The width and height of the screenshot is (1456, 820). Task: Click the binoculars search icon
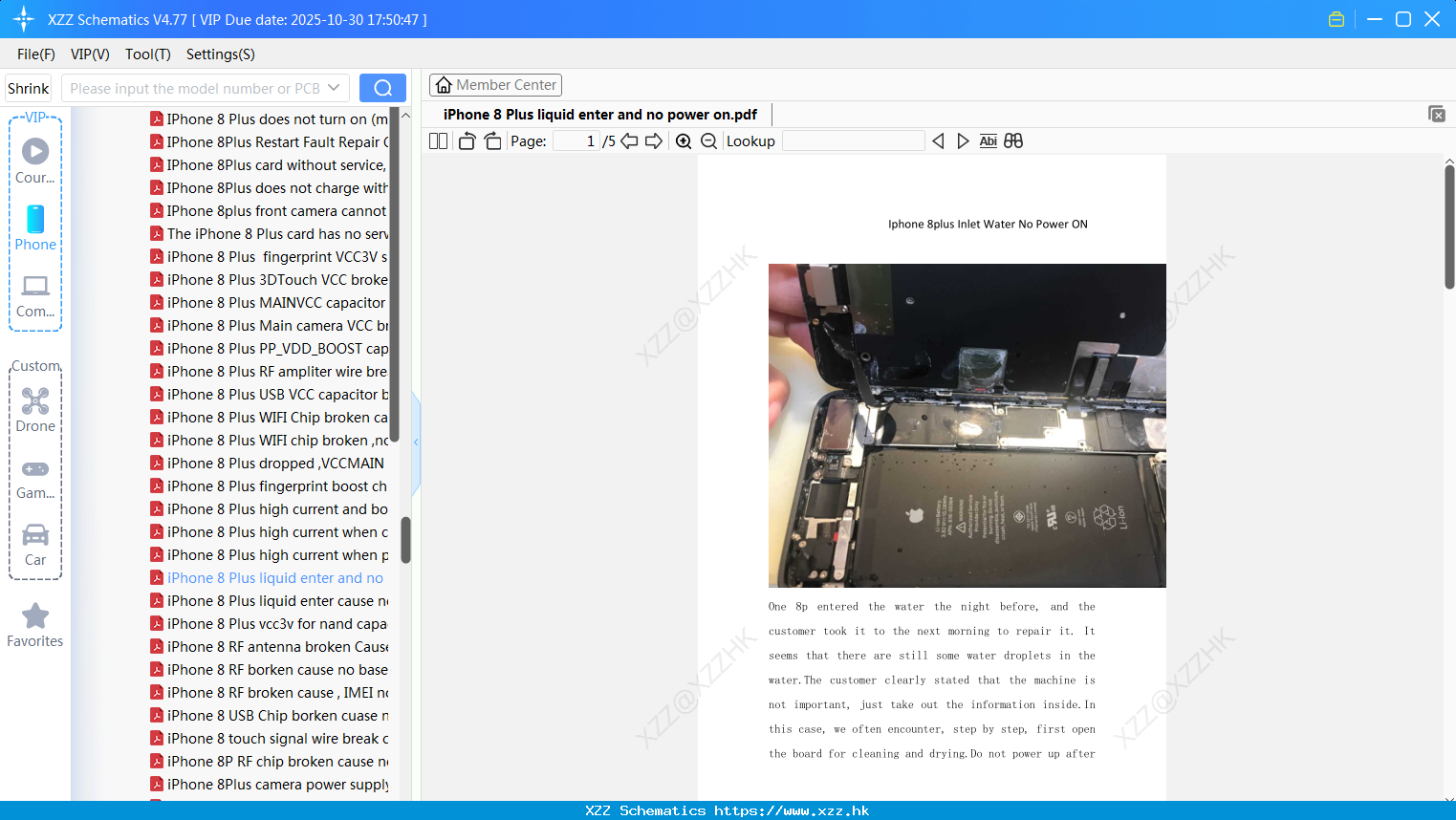click(1013, 141)
